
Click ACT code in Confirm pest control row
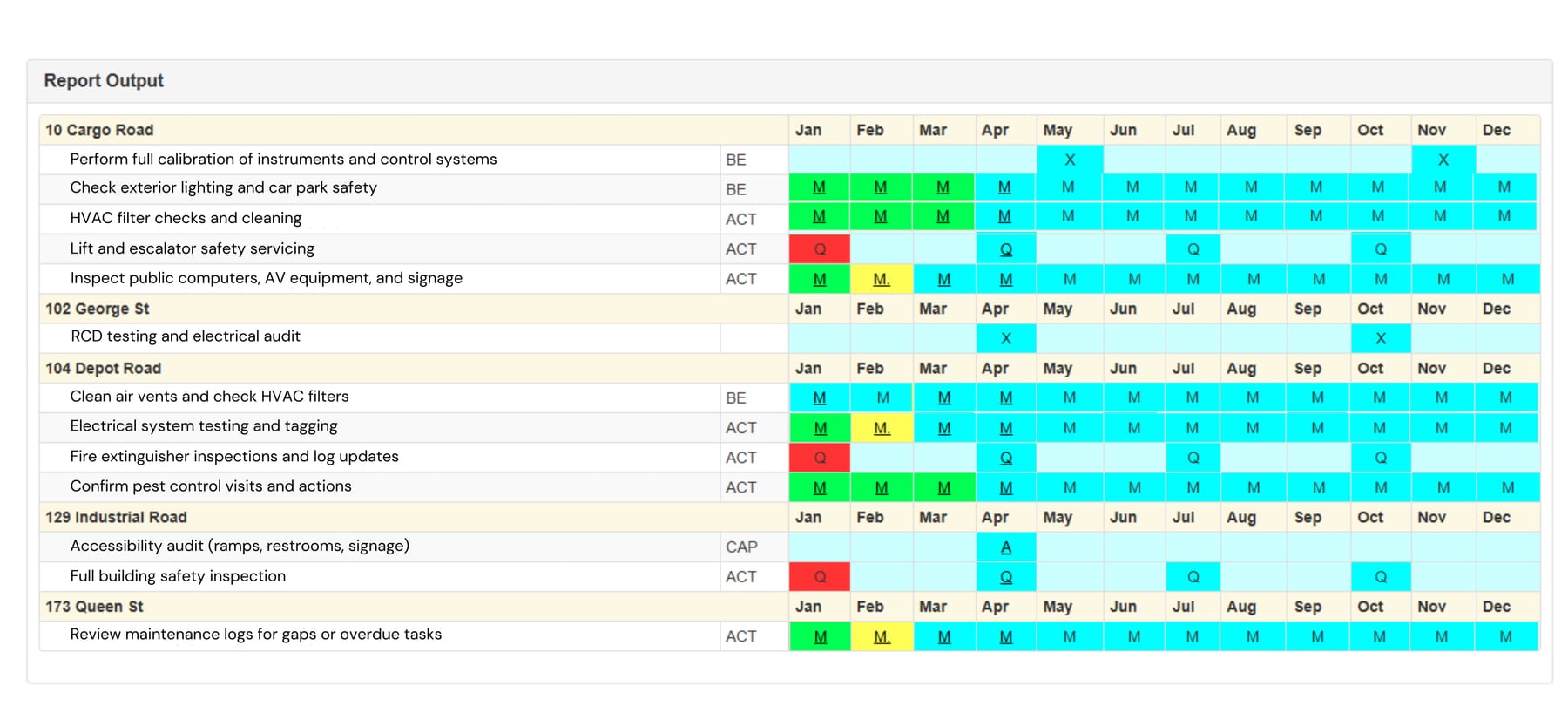pos(741,487)
